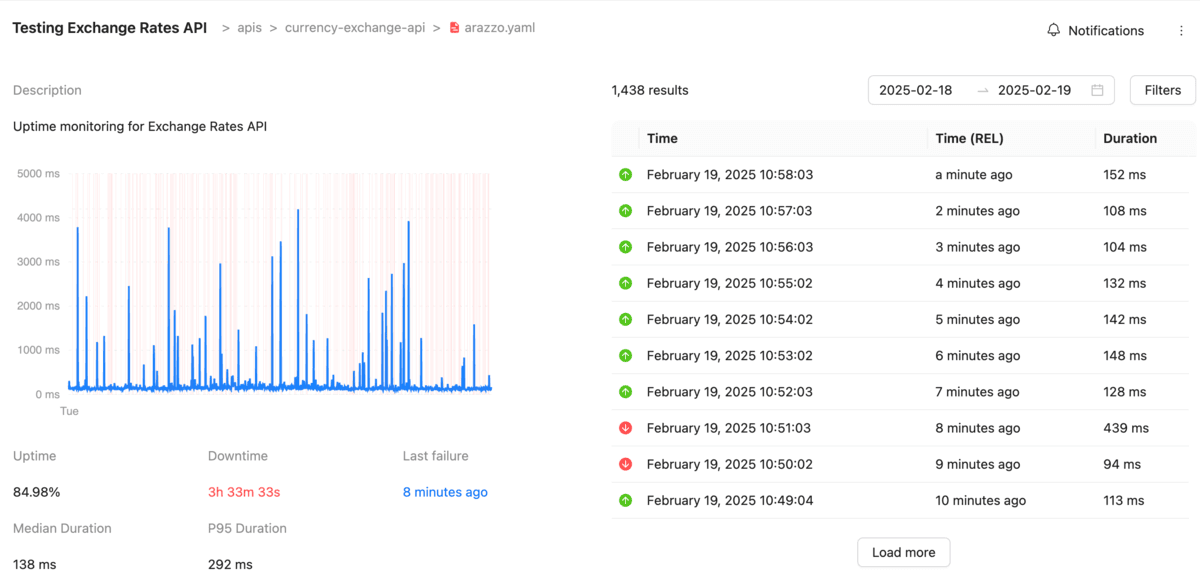The width and height of the screenshot is (1200, 582).
Task: Click the end date 2025-02-19 field
Action: pos(1034,90)
